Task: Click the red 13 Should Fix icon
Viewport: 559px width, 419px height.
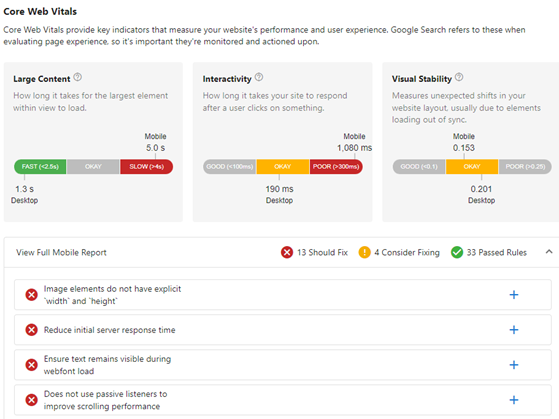Action: [x=287, y=252]
